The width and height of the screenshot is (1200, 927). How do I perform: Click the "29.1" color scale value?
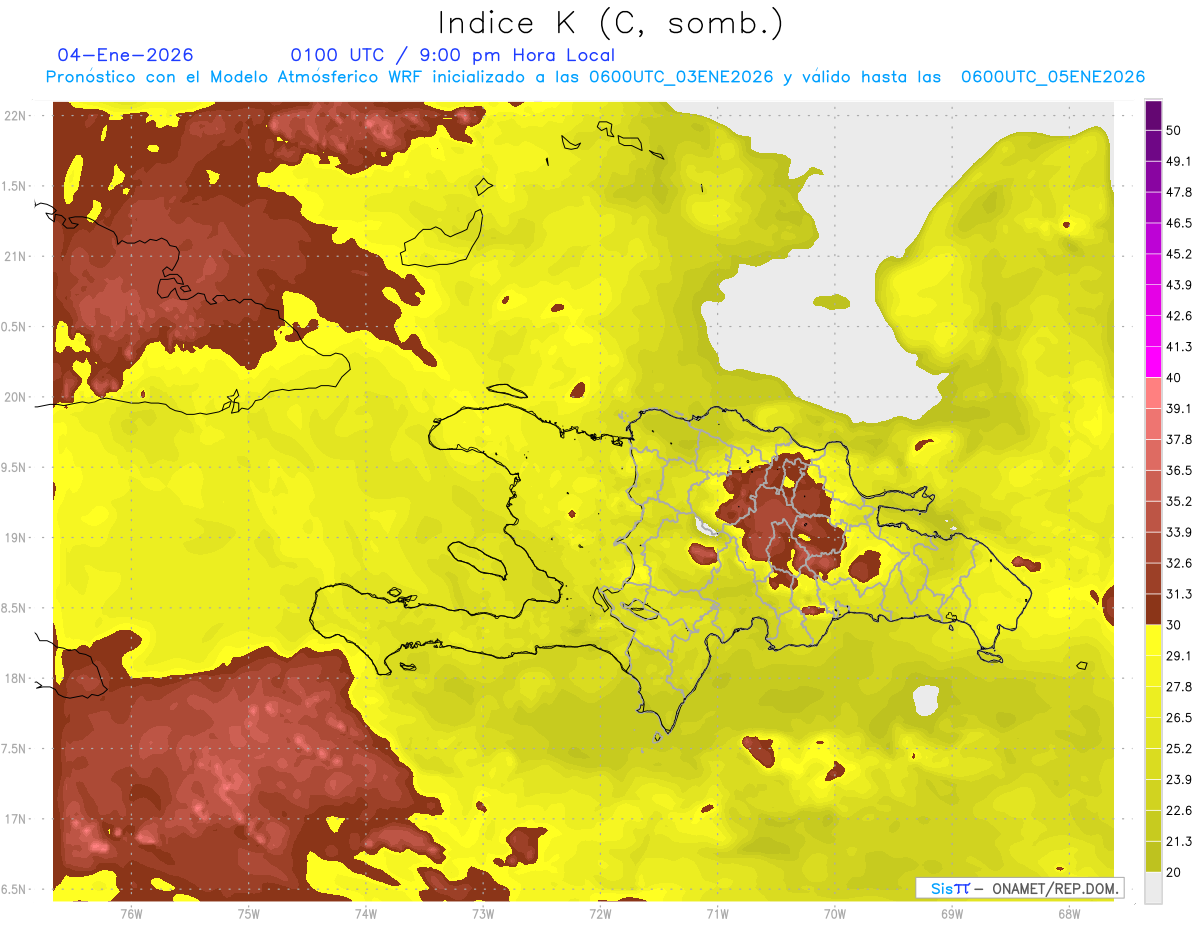coord(1179,655)
